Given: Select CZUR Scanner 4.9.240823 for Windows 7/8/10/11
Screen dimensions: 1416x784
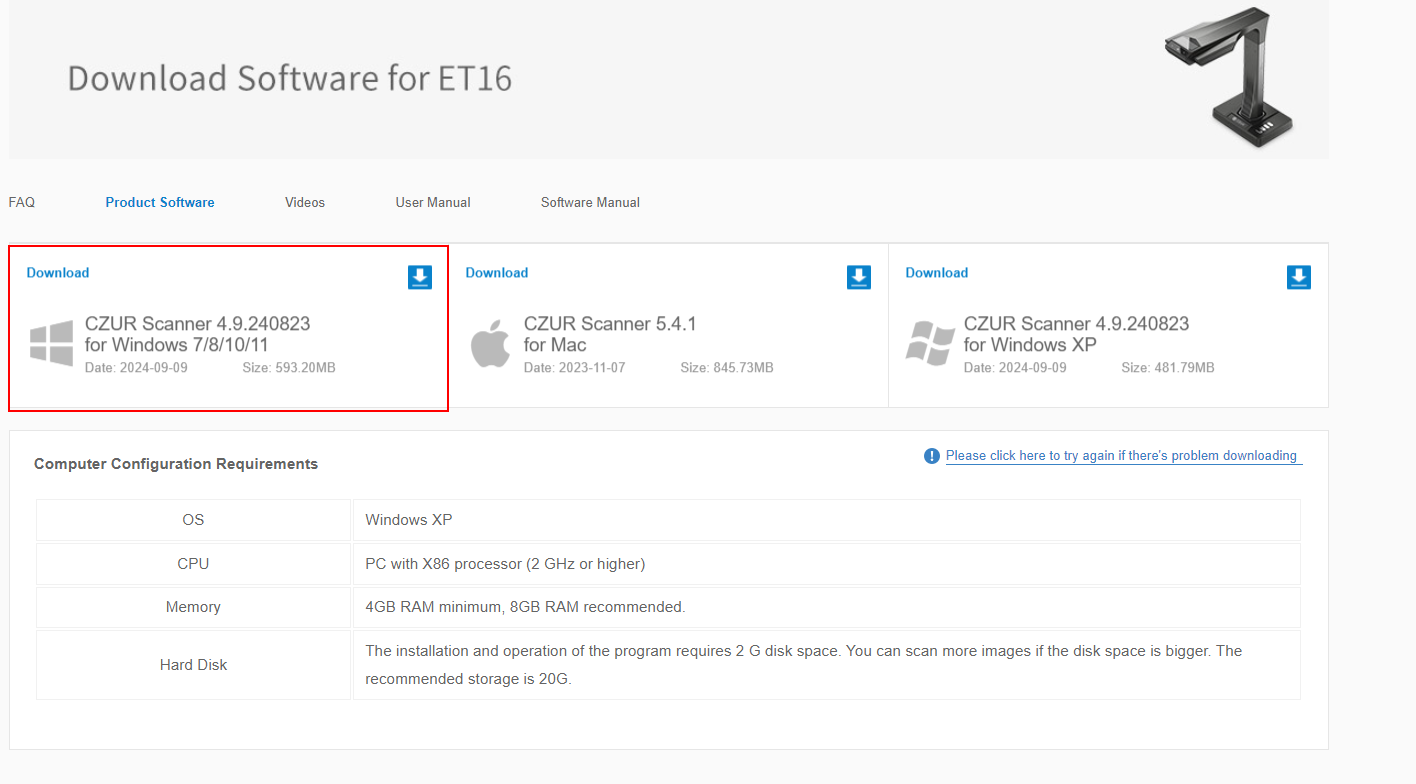Looking at the screenshot, I should [x=197, y=334].
